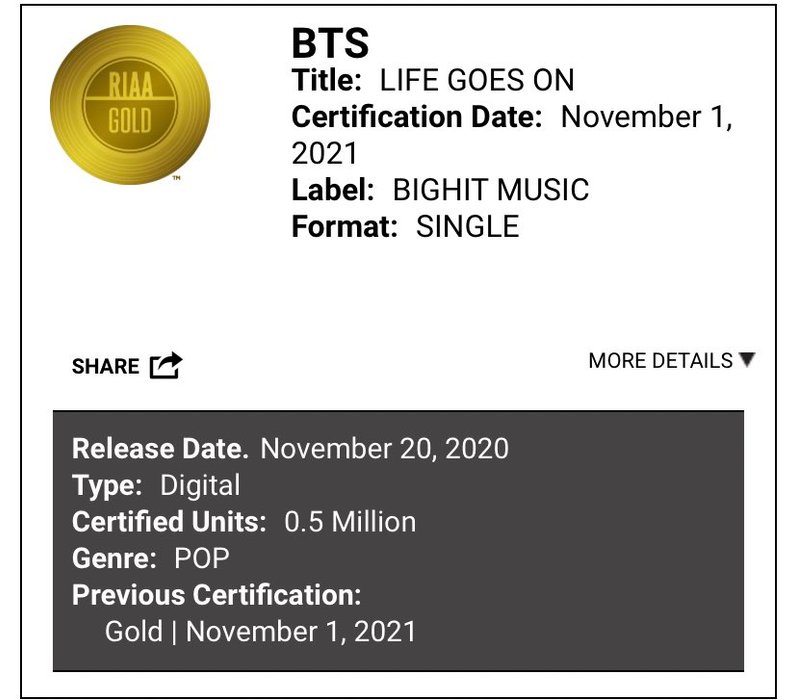Click the 0.5 Million certified units value
Screen dimensions: 796x700
pyautogui.click(x=350, y=521)
